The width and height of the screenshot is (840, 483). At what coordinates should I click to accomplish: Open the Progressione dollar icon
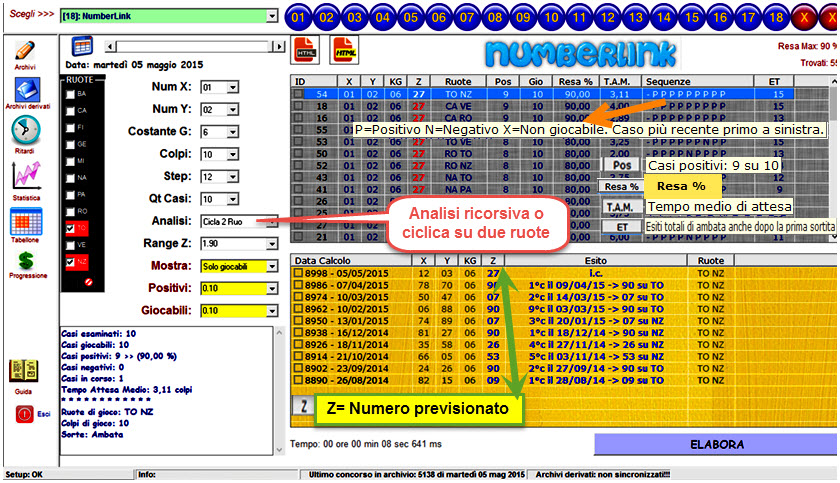26,261
